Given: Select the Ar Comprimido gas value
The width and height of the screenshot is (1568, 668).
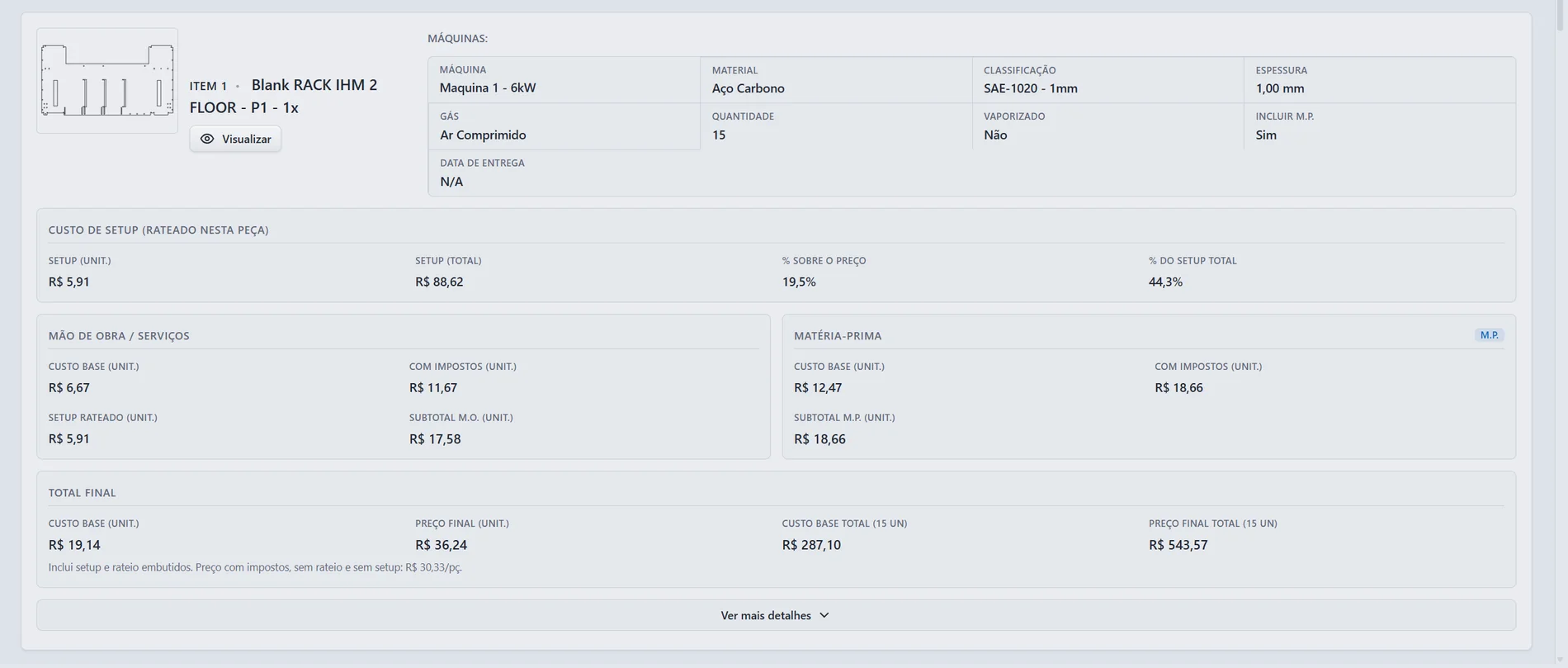Looking at the screenshot, I should click(x=483, y=135).
